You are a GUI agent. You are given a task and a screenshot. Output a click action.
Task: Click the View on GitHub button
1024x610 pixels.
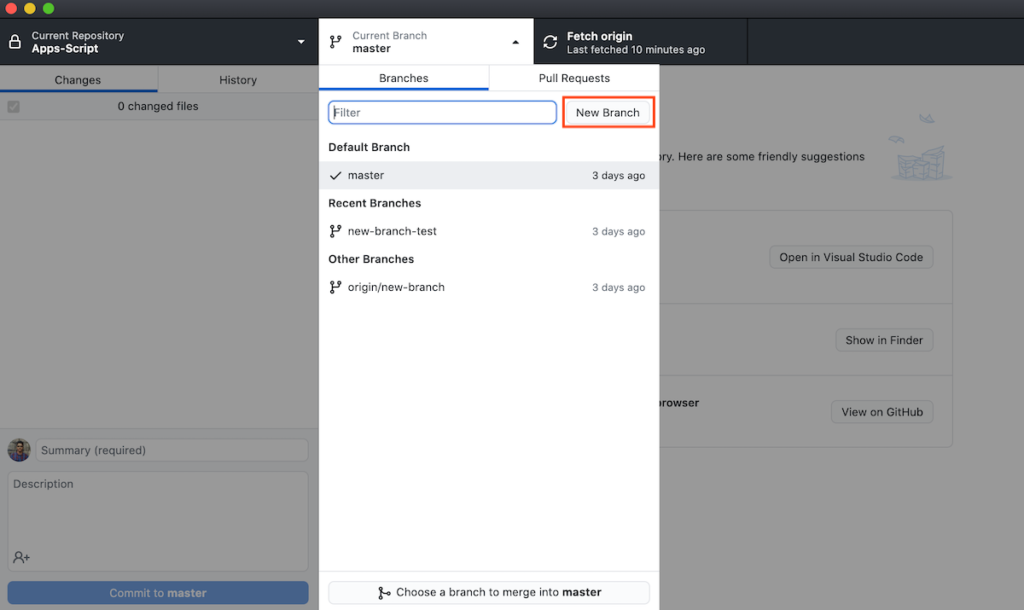tap(882, 412)
